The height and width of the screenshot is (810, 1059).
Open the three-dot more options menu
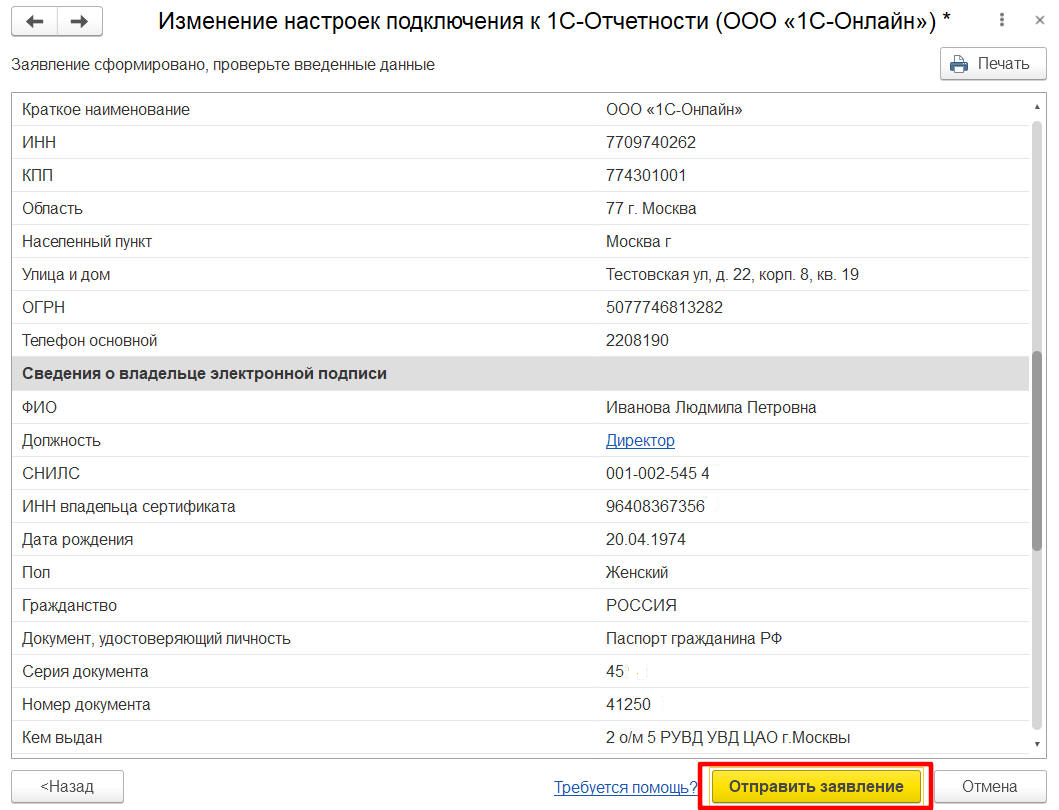tap(1002, 20)
